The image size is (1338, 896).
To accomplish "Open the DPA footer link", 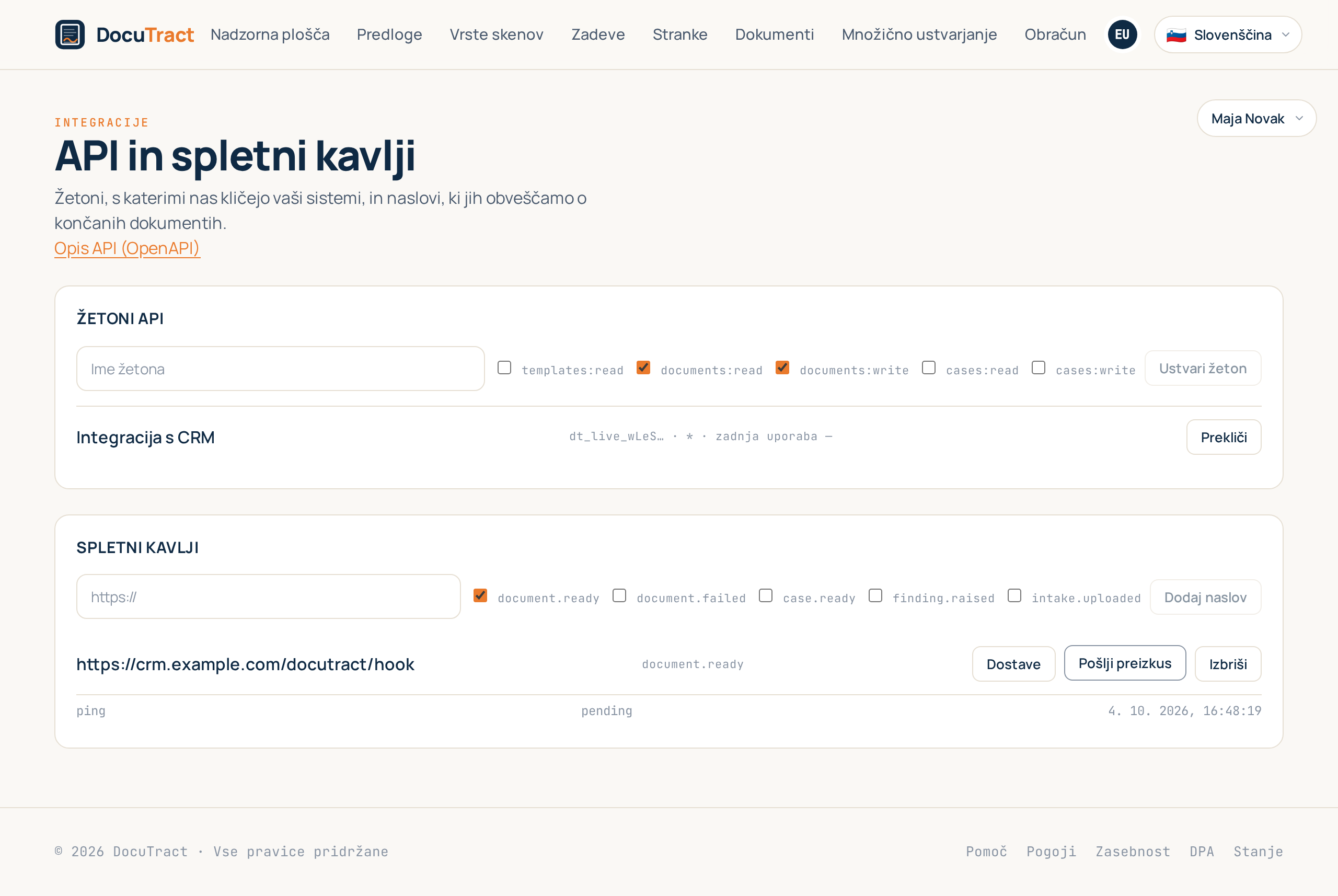I will 1202,852.
